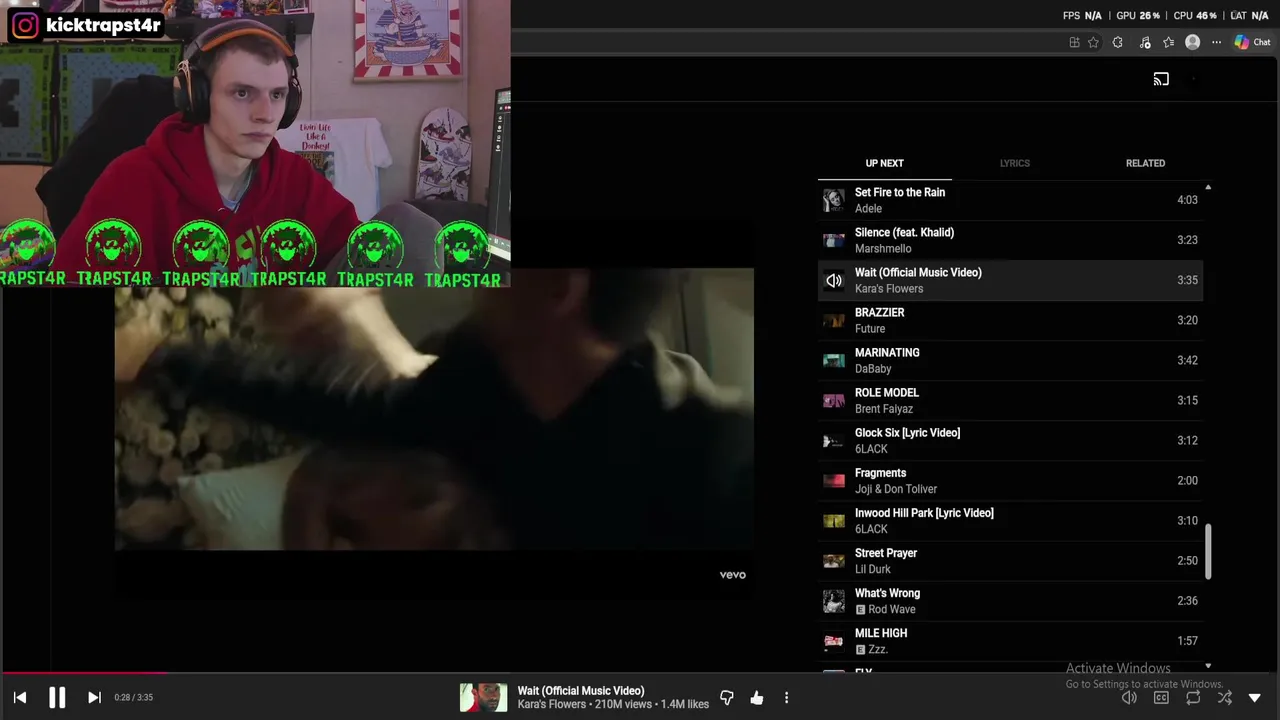Image resolution: width=1280 pixels, height=720 pixels.
Task: Click the Inwood Hill Park thumbnail
Action: 833,520
